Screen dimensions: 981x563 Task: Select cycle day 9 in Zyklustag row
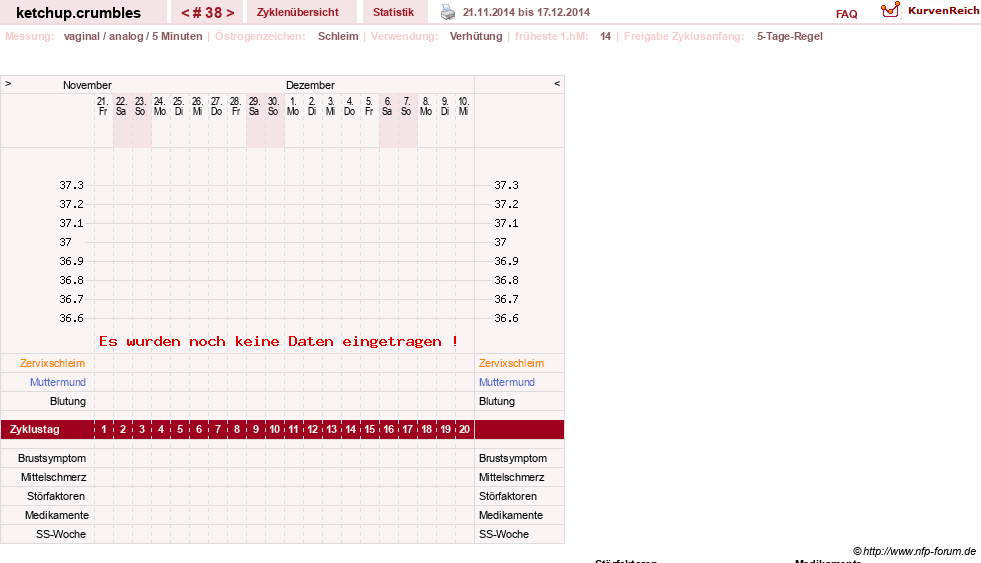pos(256,429)
